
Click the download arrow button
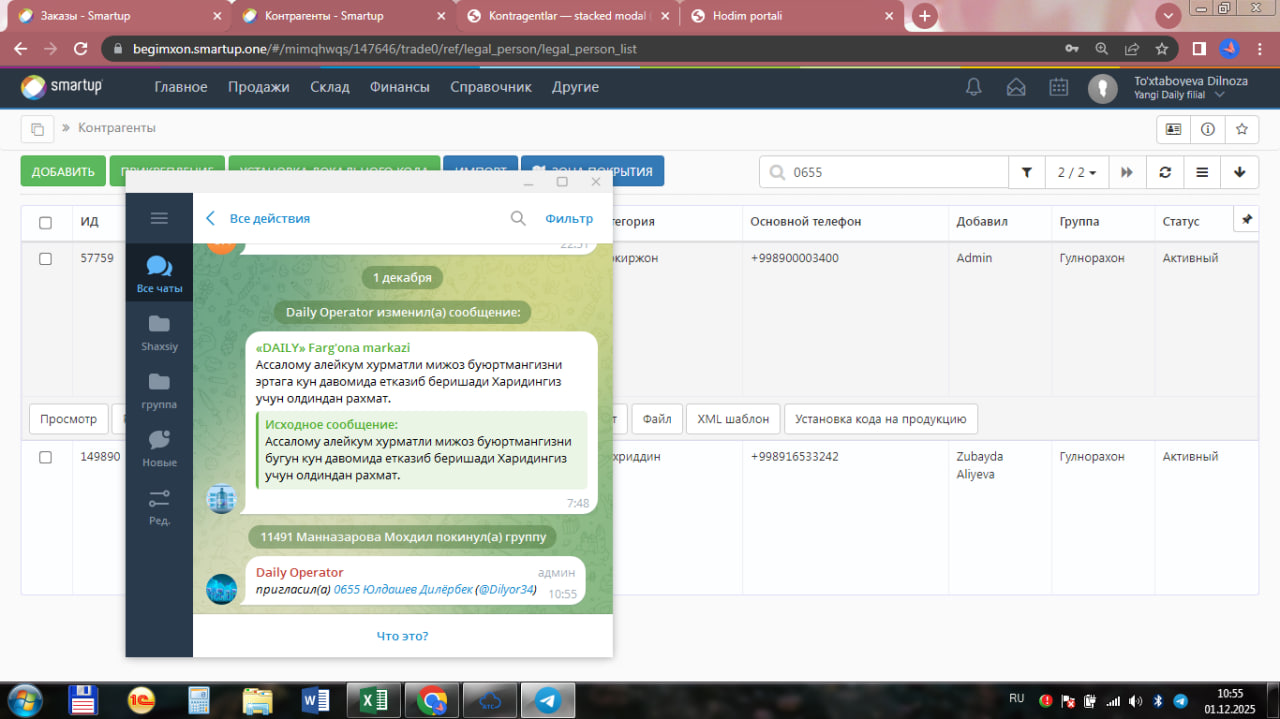[x=1240, y=172]
